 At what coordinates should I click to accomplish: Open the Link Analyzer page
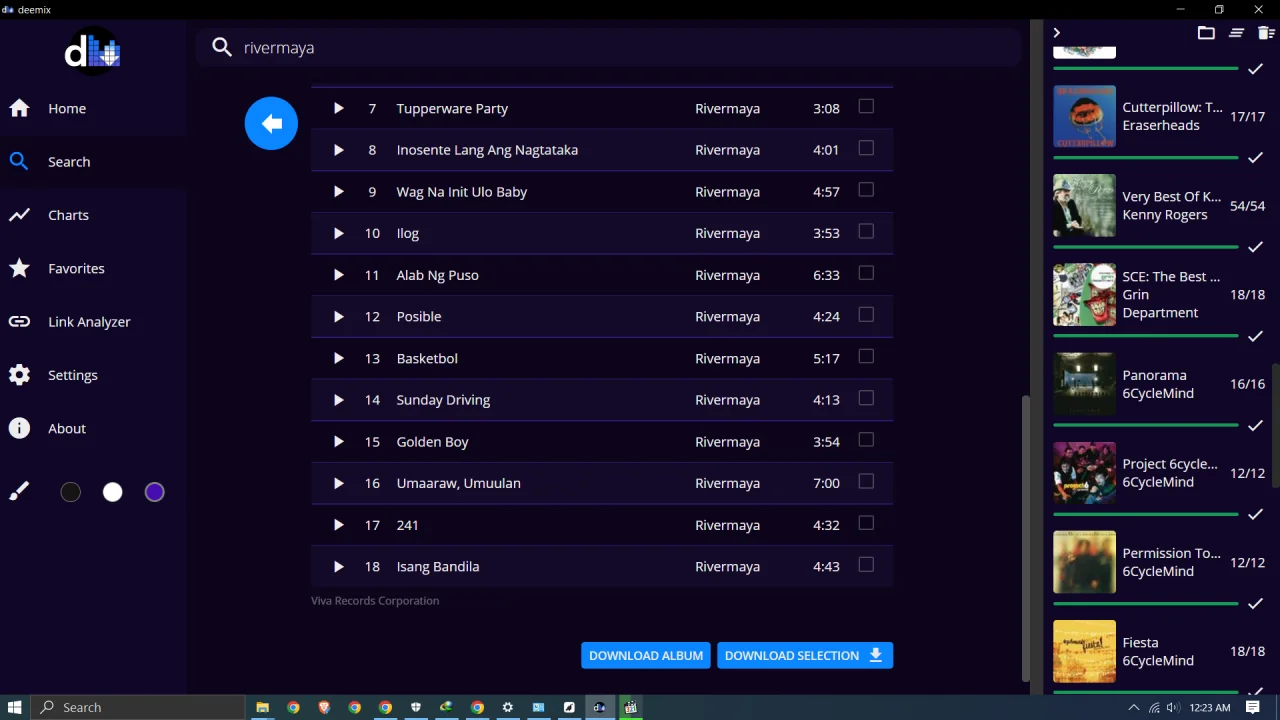pos(93,322)
